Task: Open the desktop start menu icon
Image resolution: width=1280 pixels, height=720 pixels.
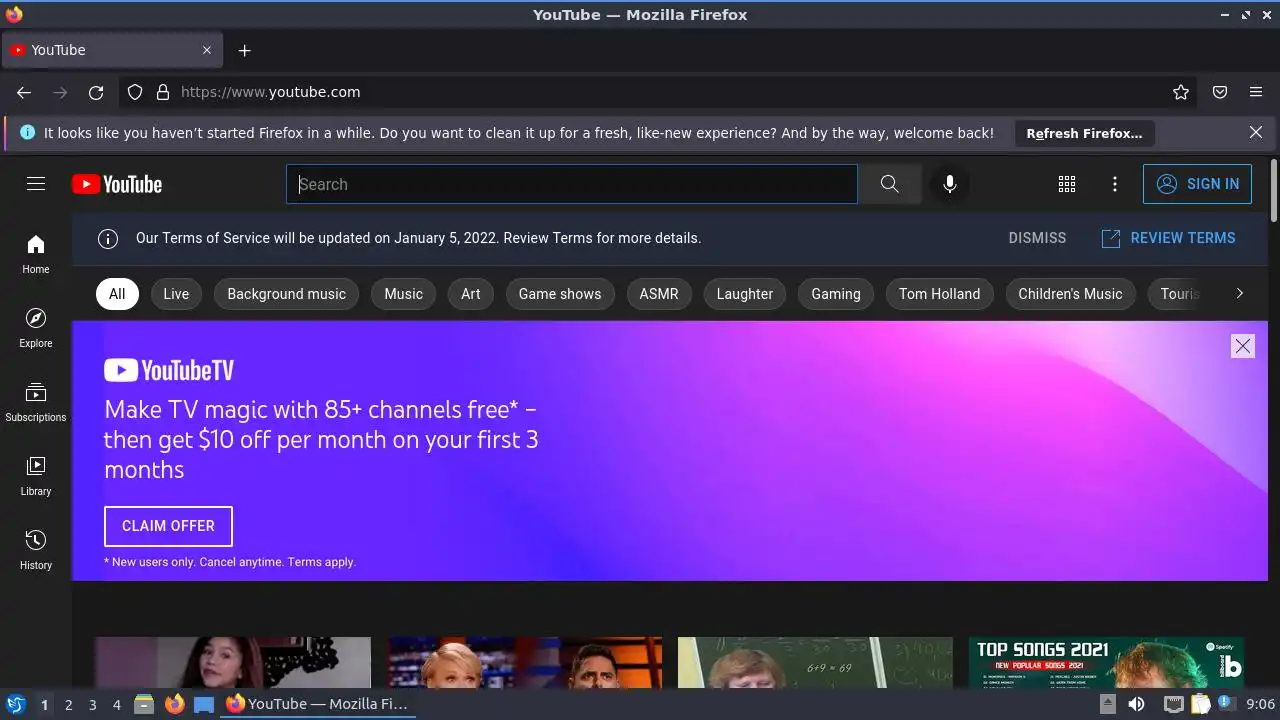Action: (x=15, y=705)
